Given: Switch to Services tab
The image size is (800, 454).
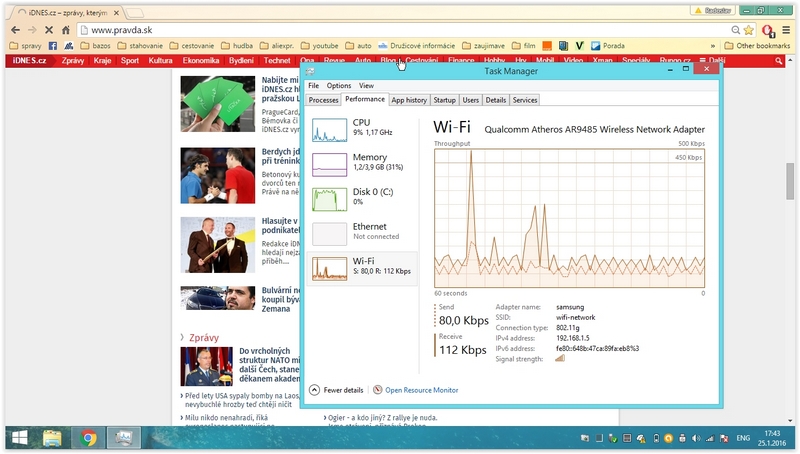Looking at the screenshot, I should [x=525, y=100].
